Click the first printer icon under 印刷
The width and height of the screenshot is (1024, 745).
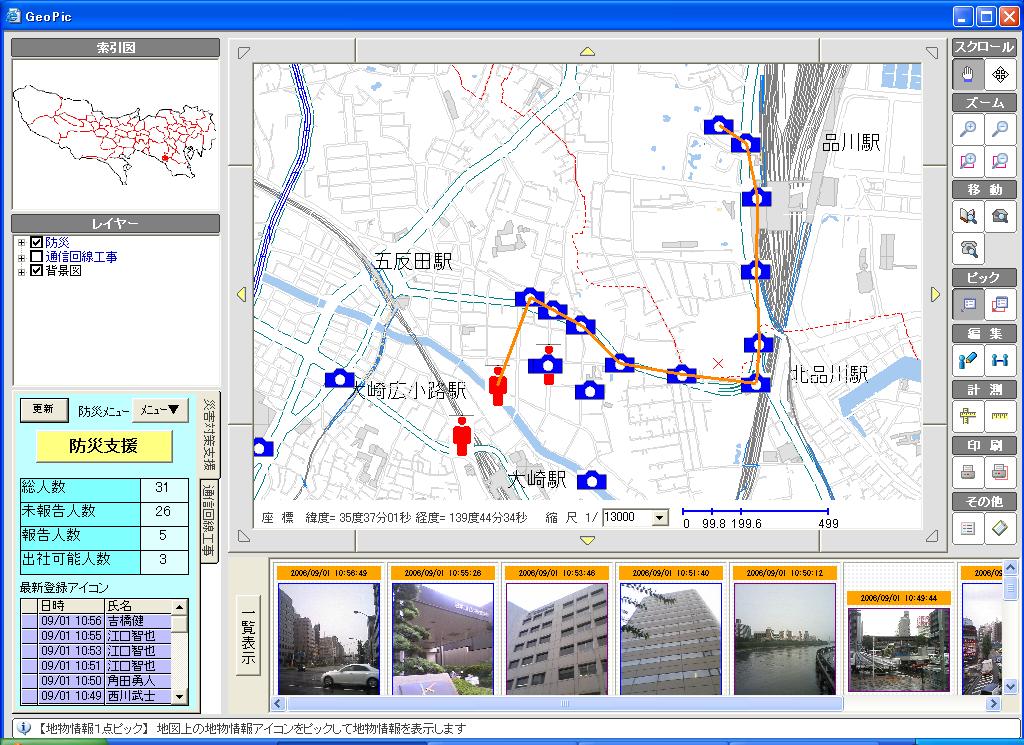tap(968, 472)
